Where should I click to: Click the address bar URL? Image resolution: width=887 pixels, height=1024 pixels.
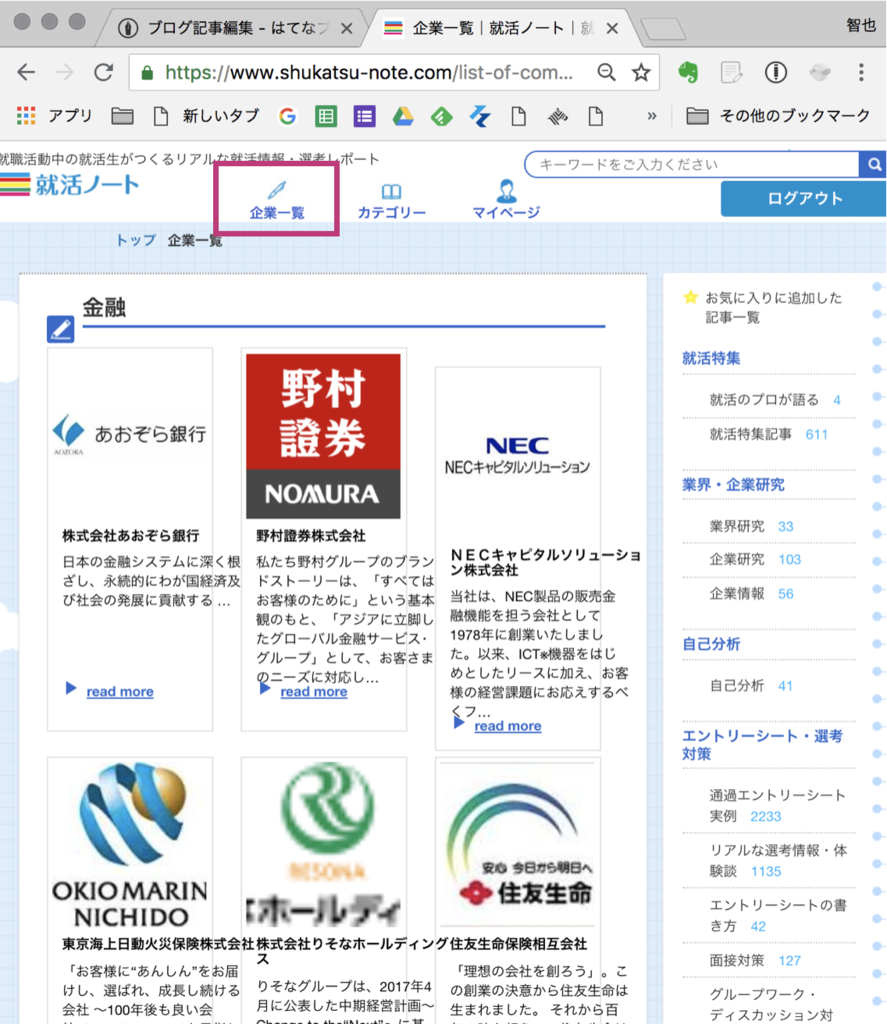click(369, 72)
